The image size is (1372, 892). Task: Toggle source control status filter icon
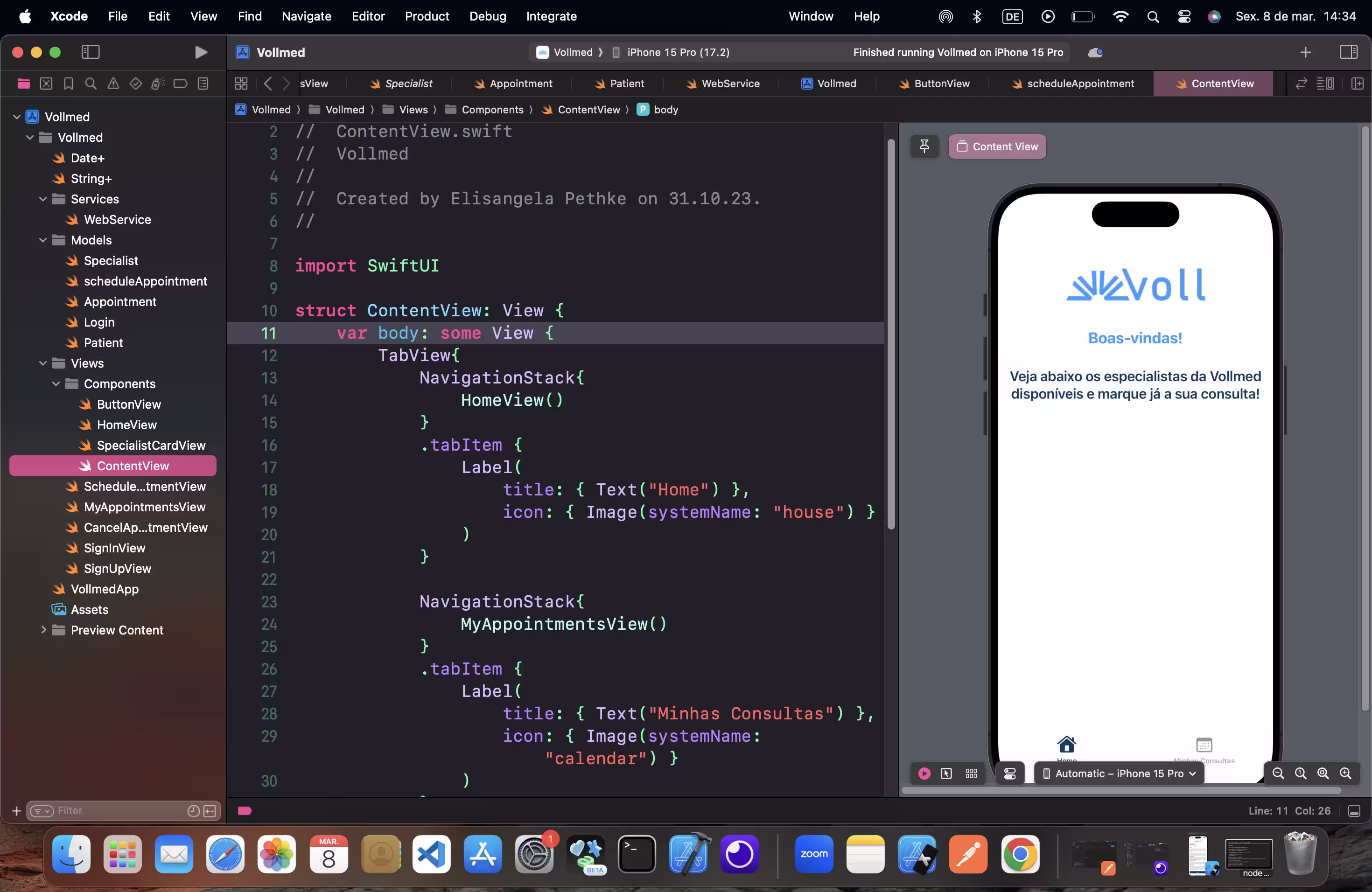coord(210,811)
